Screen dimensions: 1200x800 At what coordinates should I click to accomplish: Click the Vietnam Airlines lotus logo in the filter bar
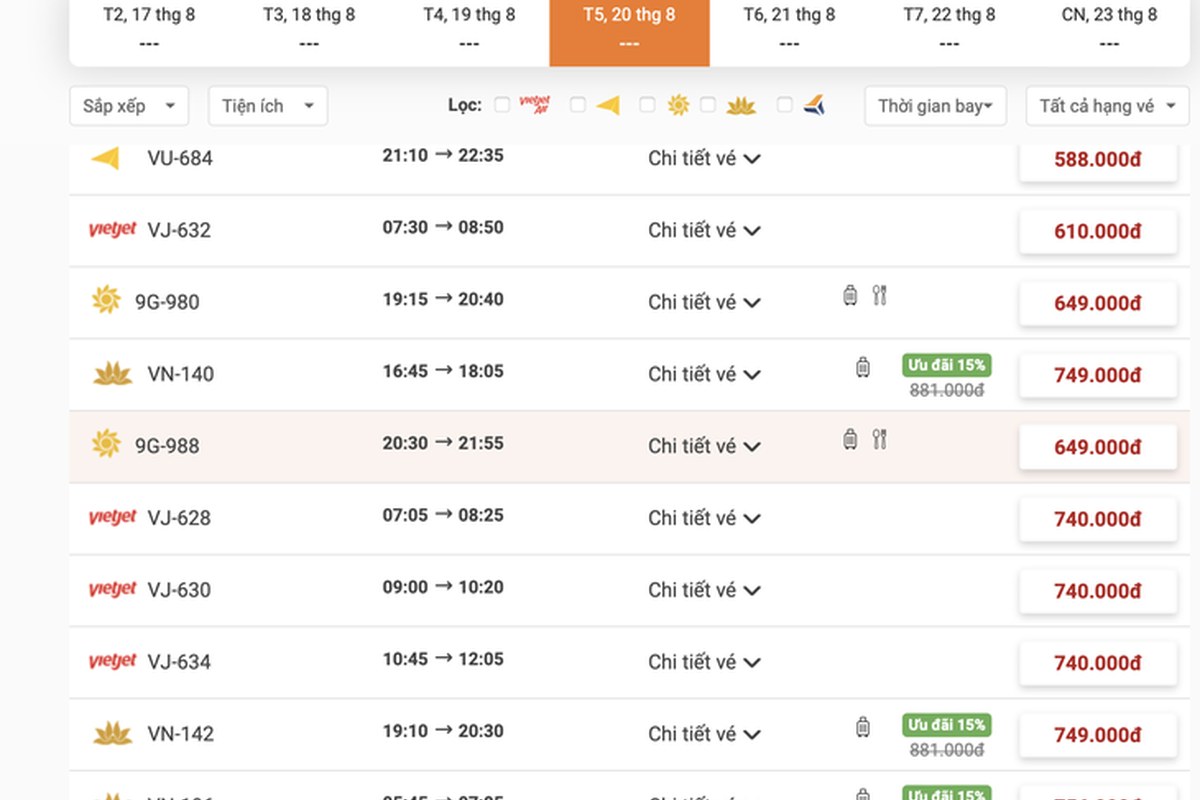tap(741, 105)
